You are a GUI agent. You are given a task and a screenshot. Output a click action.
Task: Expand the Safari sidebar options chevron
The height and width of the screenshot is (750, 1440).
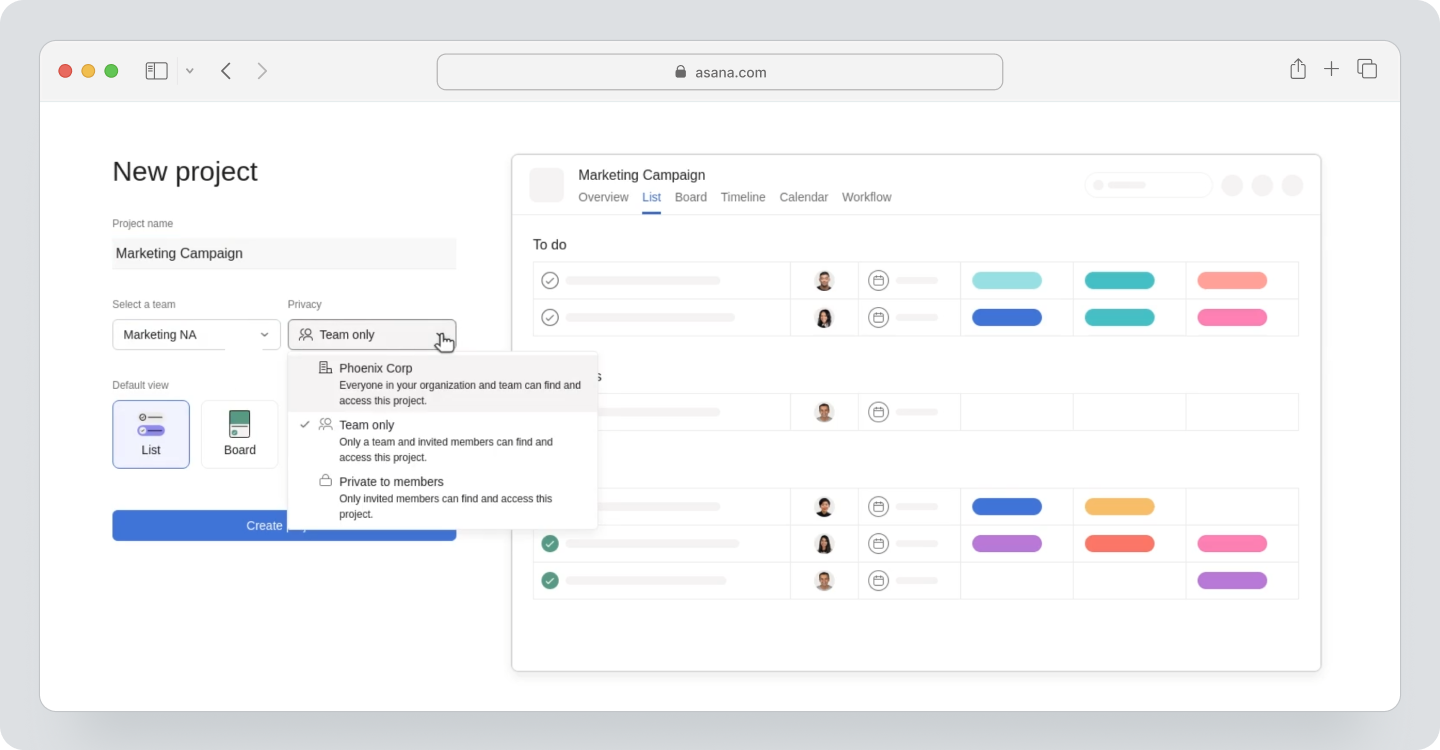coord(189,70)
